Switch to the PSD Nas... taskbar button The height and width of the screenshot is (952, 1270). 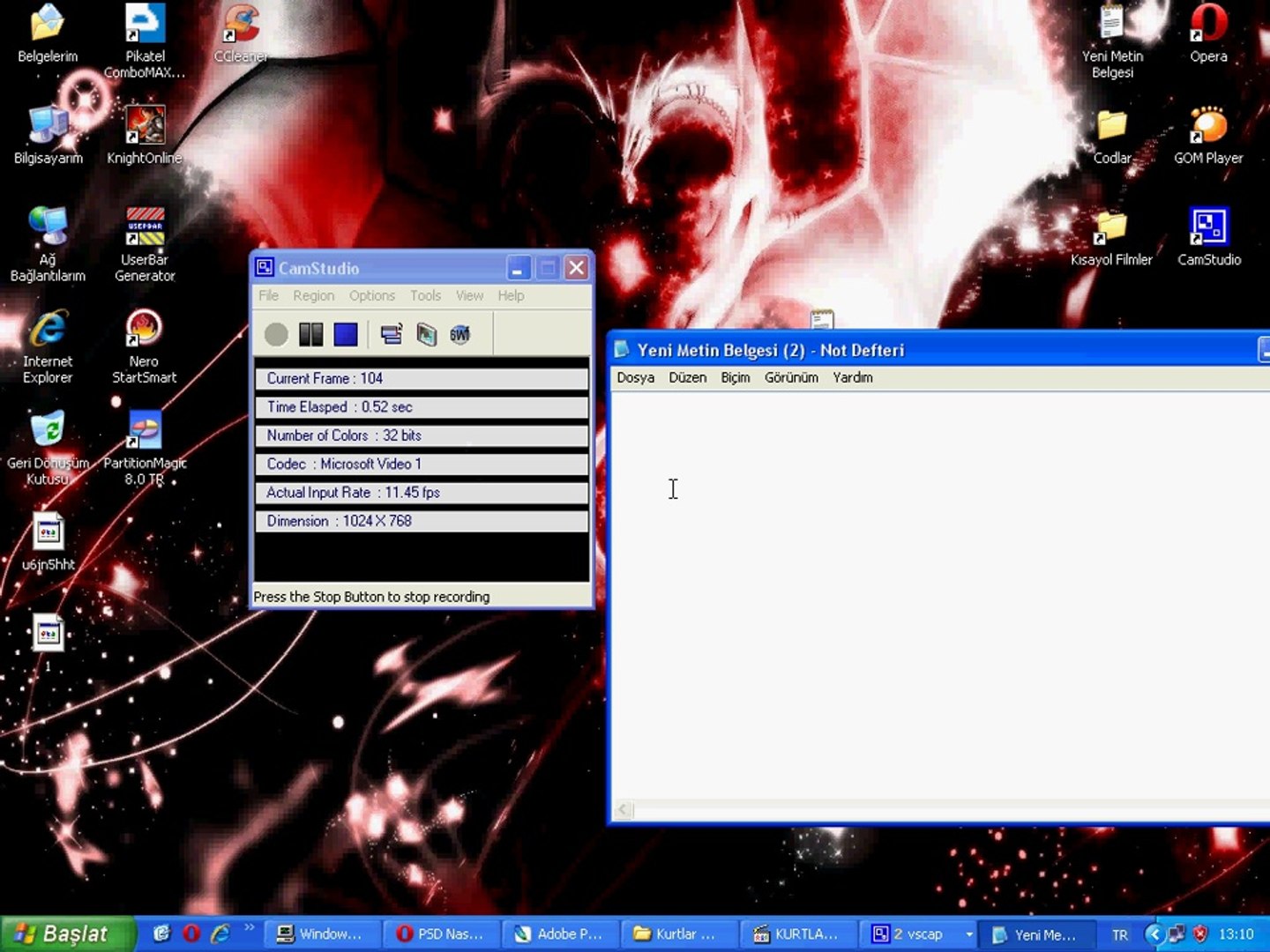tap(441, 933)
